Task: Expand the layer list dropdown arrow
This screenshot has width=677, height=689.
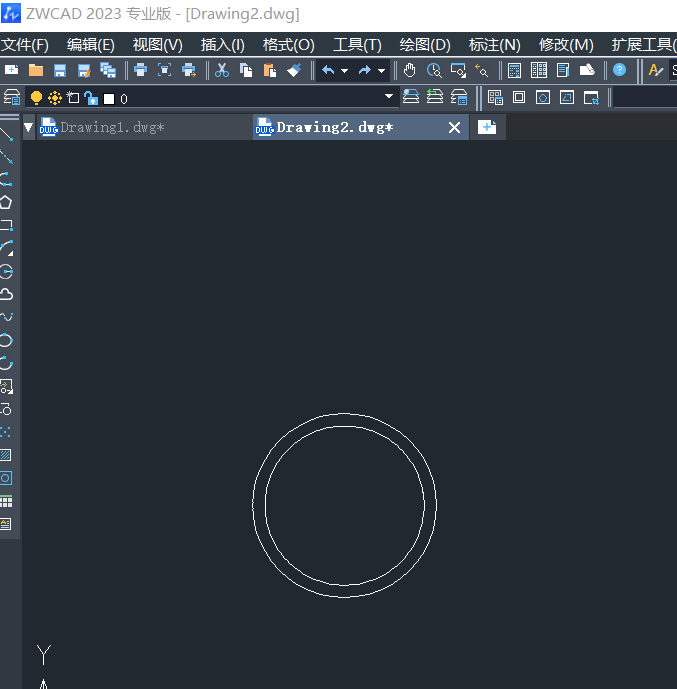Action: tap(389, 96)
